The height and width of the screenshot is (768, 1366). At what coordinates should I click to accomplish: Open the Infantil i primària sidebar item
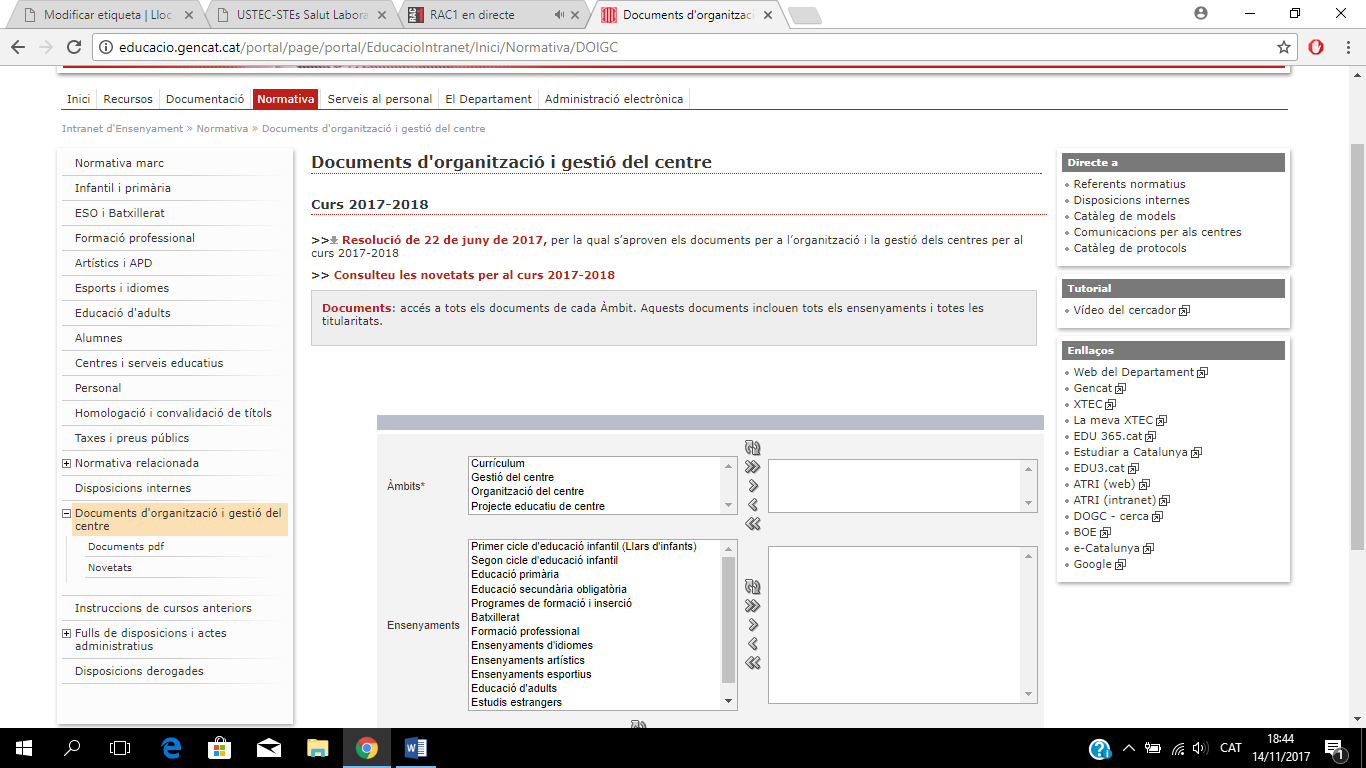pos(123,188)
